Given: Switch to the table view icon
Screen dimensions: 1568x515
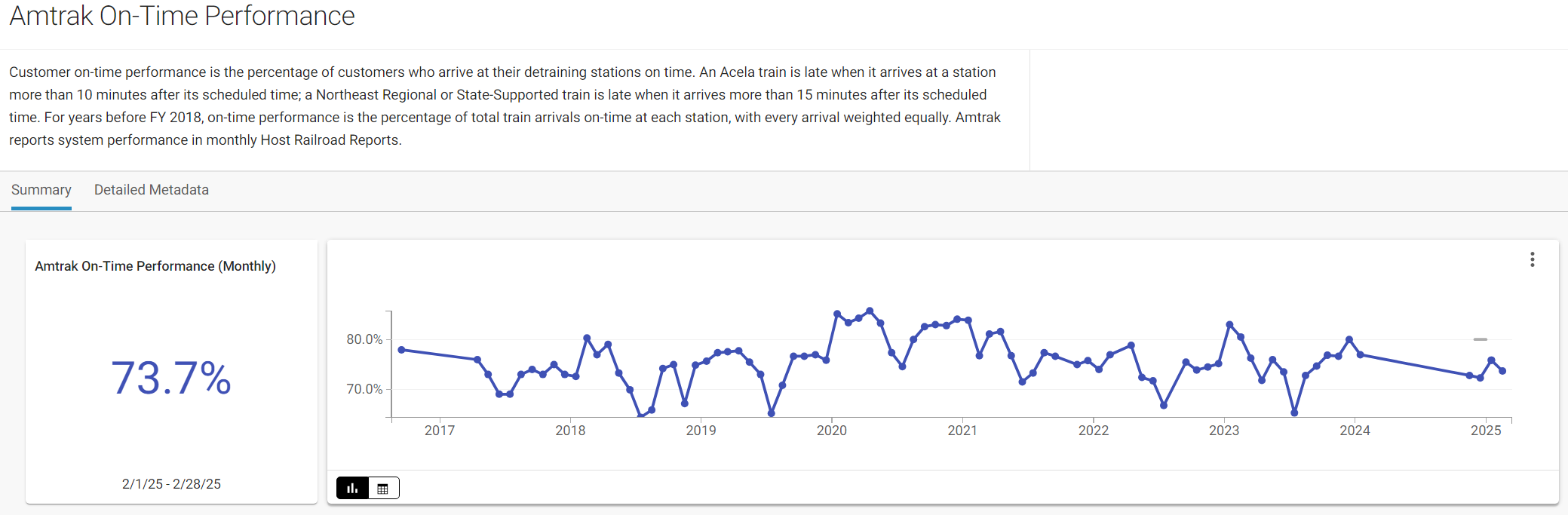Looking at the screenshot, I should [x=383, y=489].
